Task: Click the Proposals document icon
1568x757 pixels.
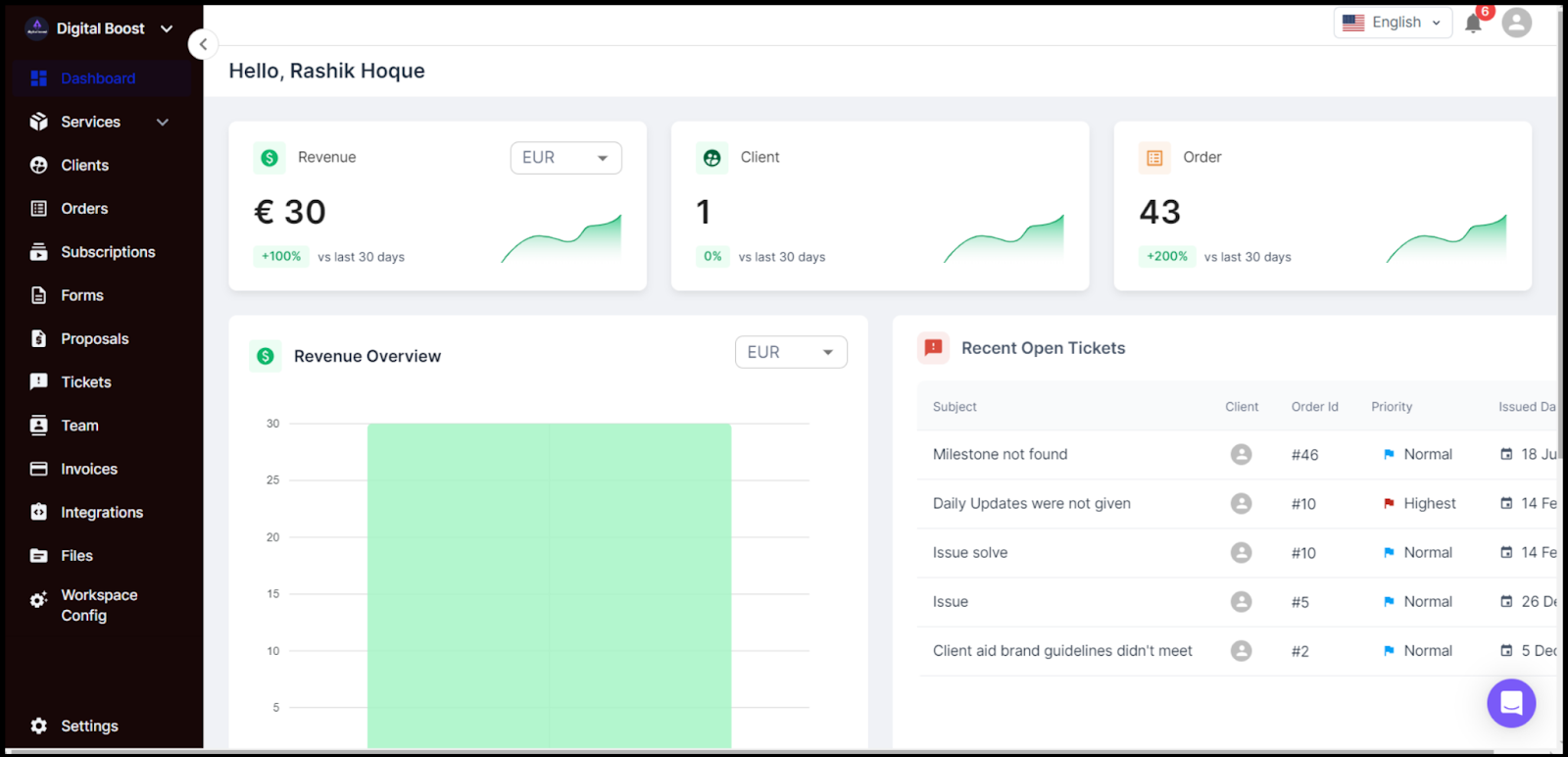Action: click(38, 338)
